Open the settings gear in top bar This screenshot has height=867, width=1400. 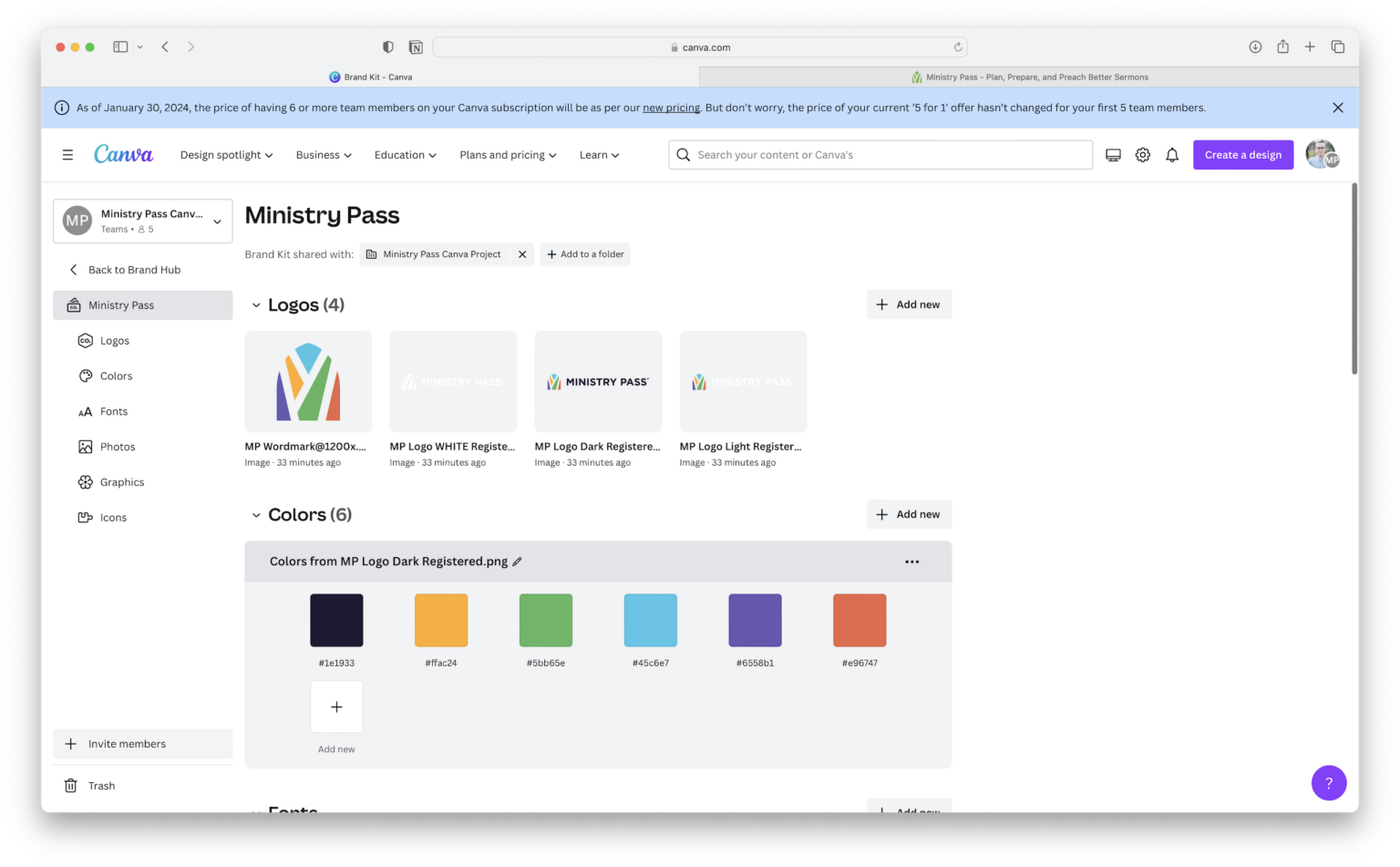(1143, 154)
